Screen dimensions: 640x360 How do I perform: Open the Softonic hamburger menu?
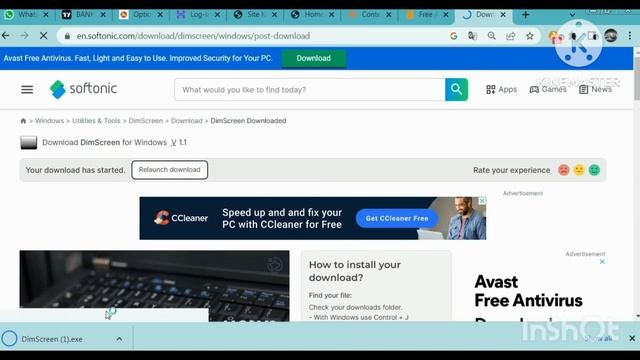[x=27, y=89]
